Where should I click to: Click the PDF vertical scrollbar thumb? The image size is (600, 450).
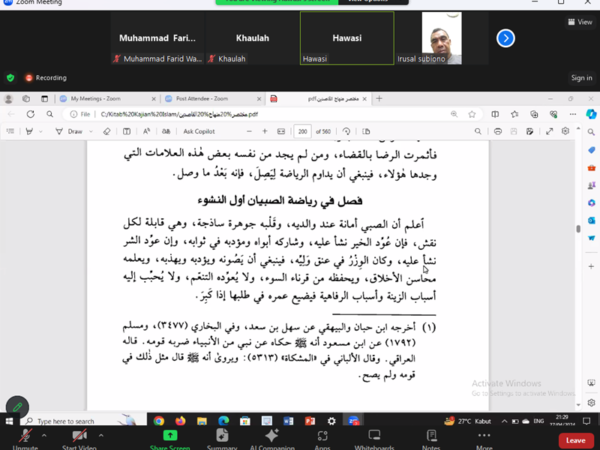(x=578, y=228)
